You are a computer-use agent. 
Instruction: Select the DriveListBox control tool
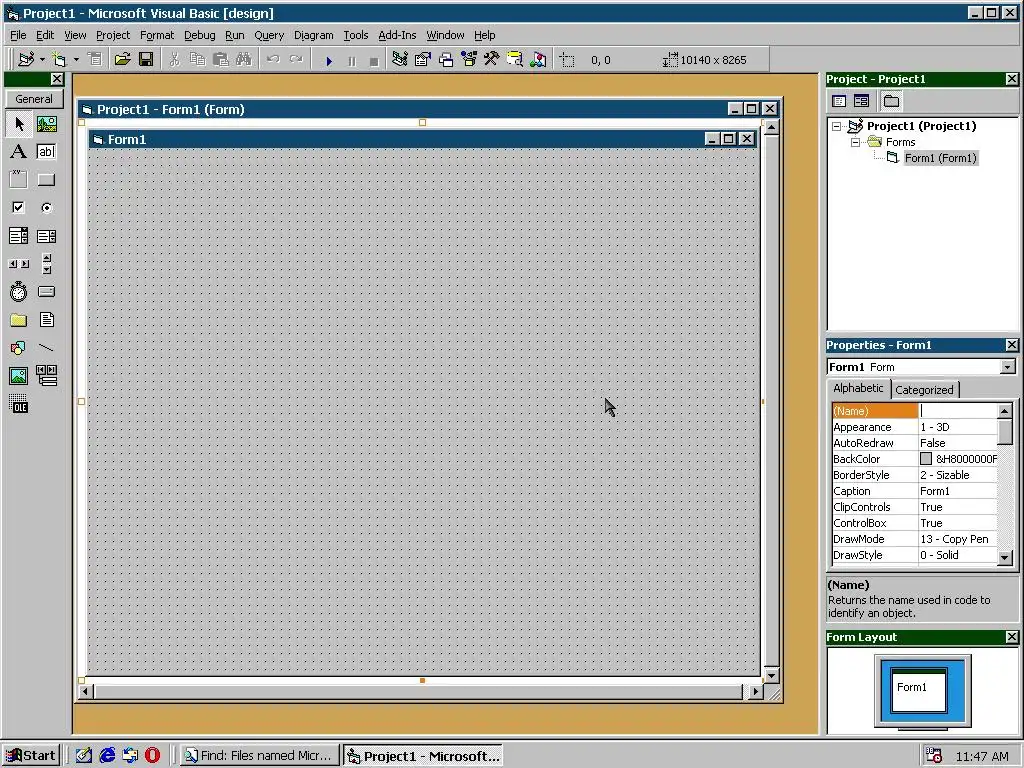point(46,292)
